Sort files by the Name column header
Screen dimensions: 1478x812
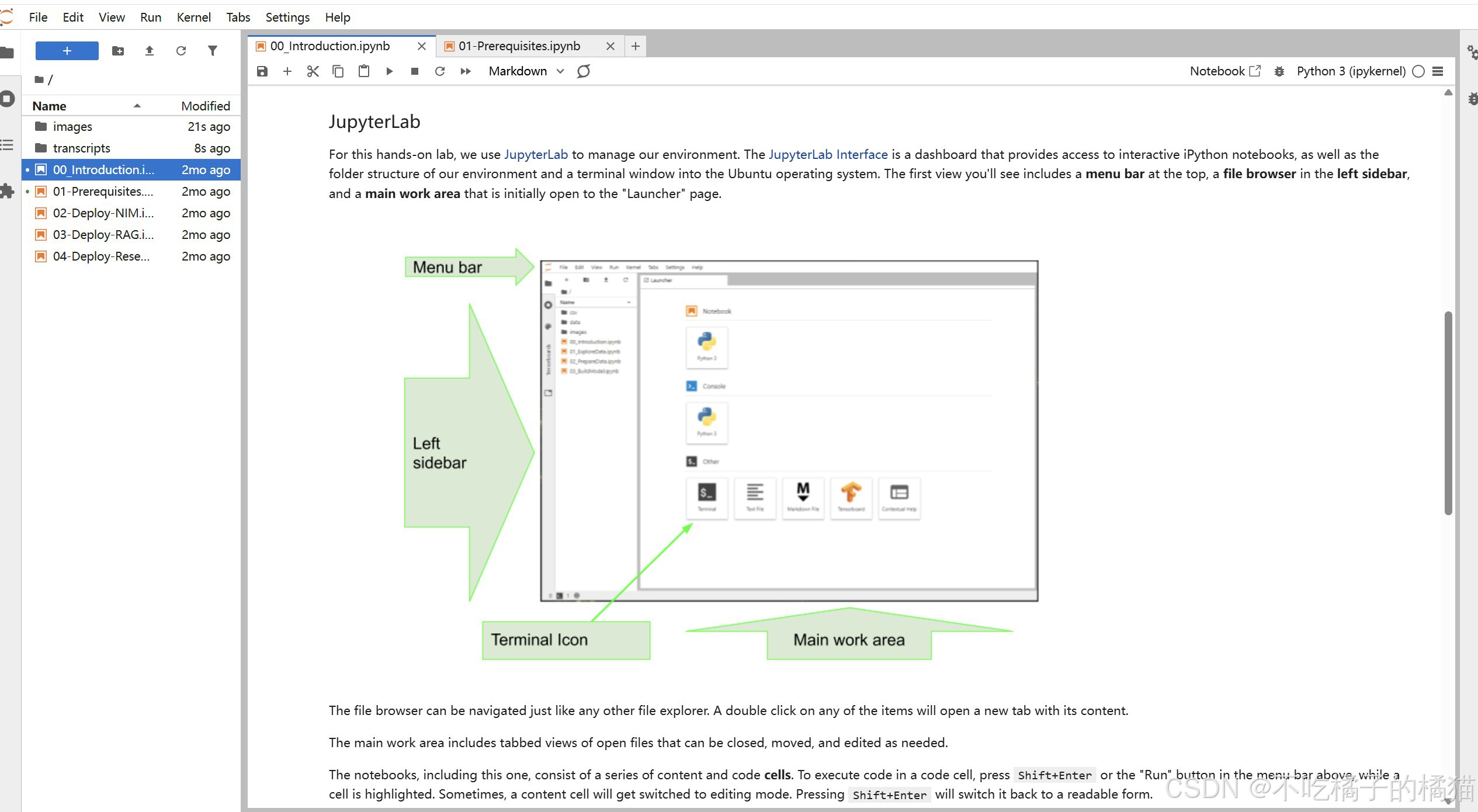coord(50,106)
